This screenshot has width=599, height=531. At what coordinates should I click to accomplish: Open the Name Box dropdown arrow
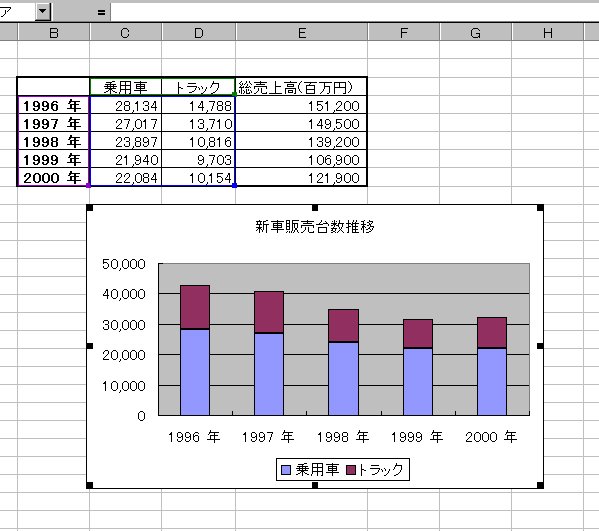tap(43, 12)
